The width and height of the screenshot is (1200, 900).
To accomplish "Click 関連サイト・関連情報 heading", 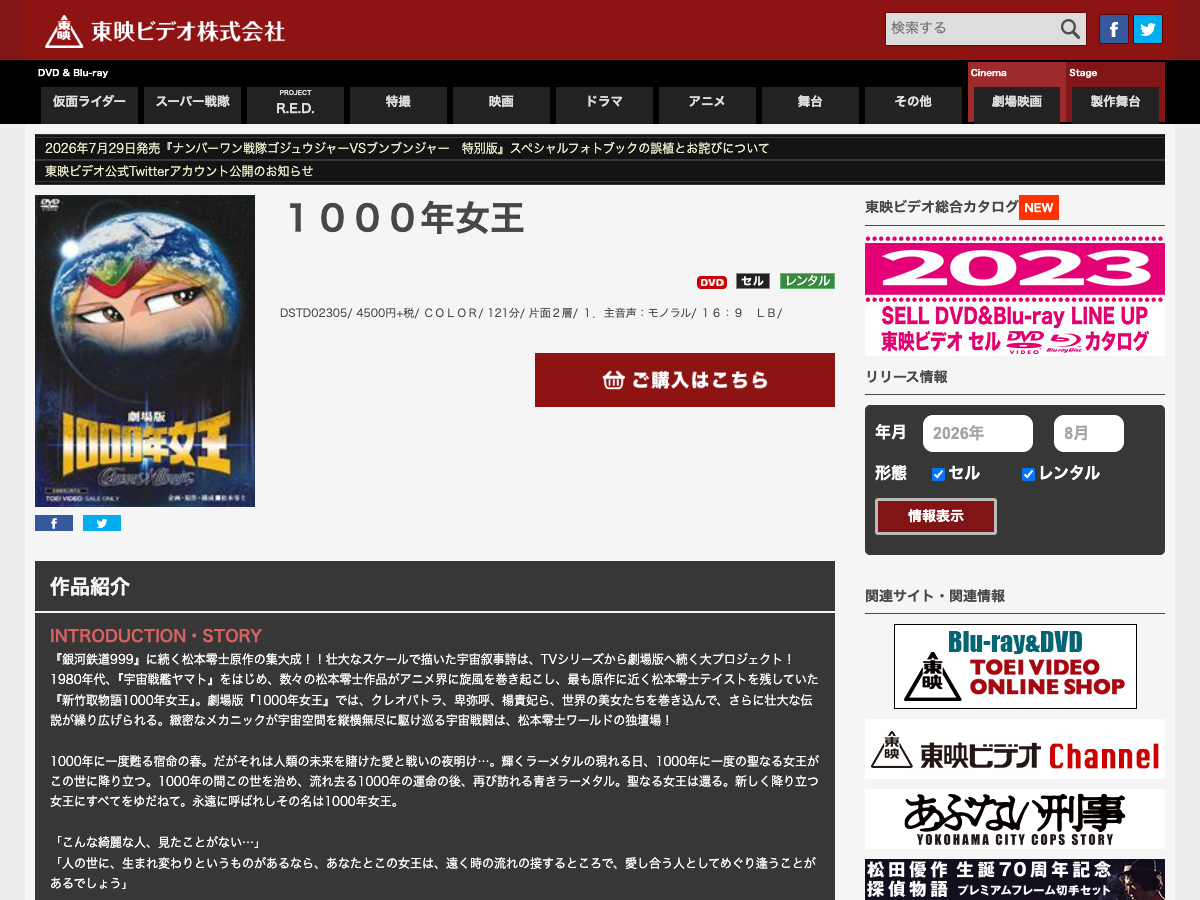I will (935, 596).
